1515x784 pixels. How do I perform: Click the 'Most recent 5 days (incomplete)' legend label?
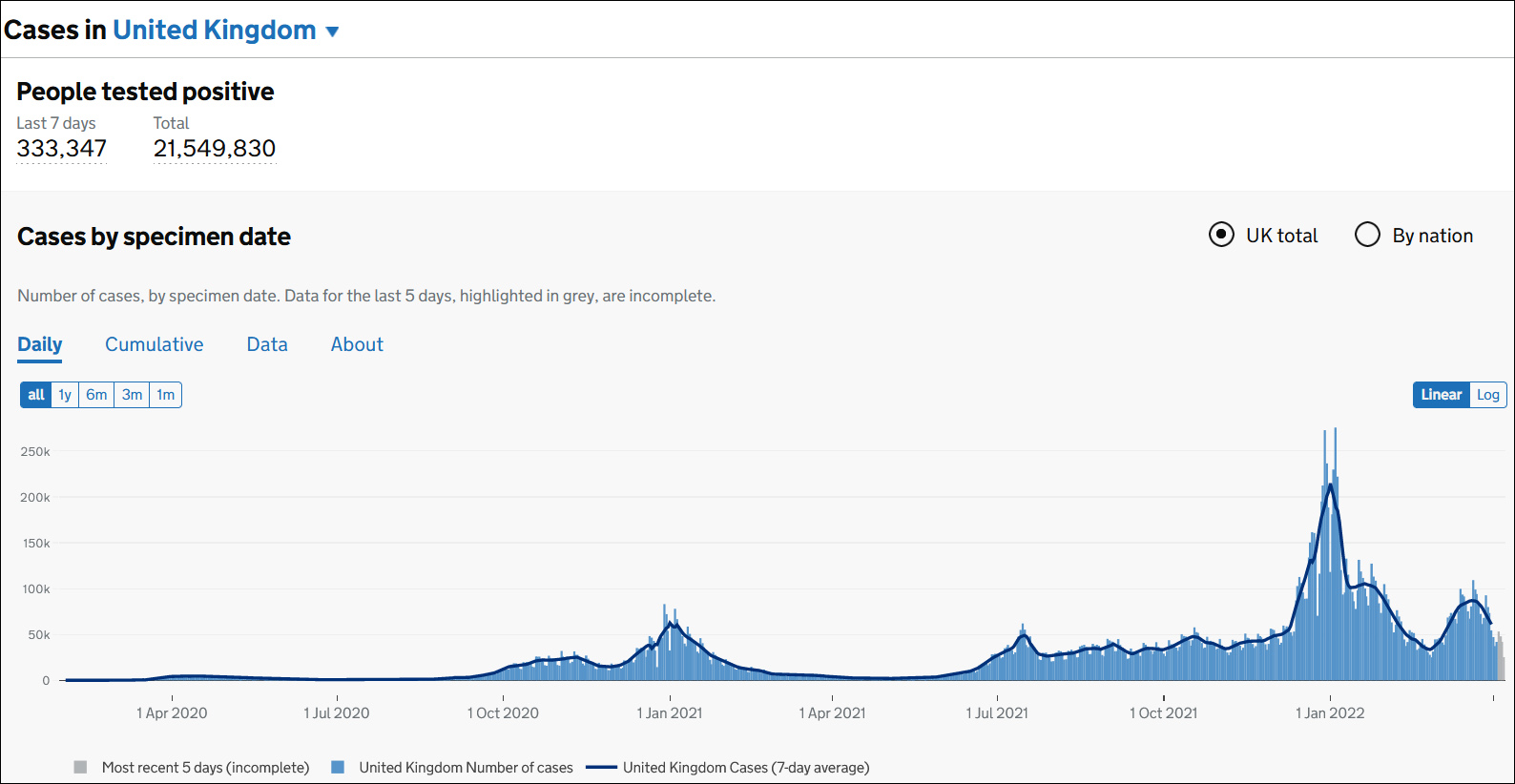(x=206, y=768)
